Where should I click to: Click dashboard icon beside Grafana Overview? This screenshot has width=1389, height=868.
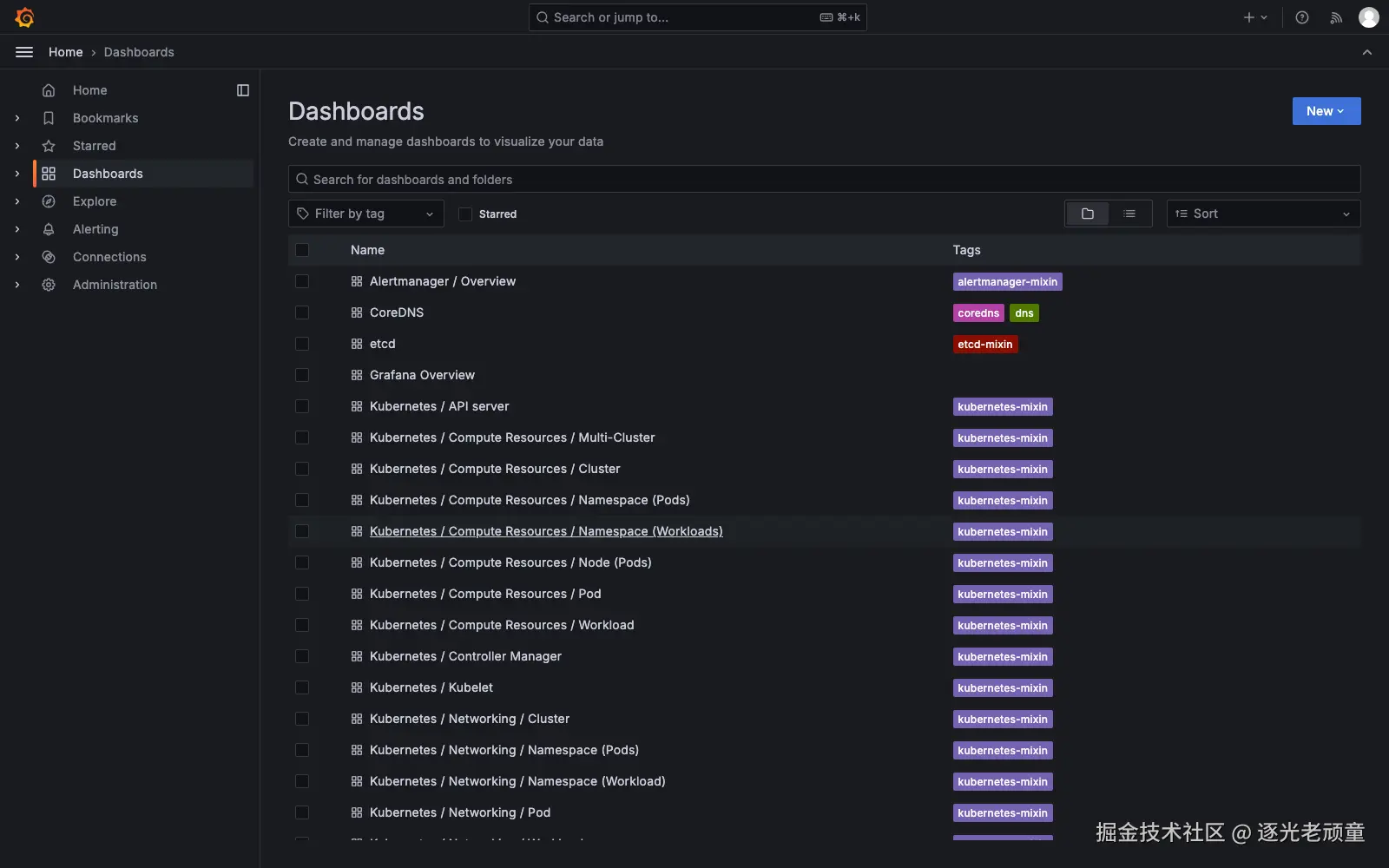point(357,375)
